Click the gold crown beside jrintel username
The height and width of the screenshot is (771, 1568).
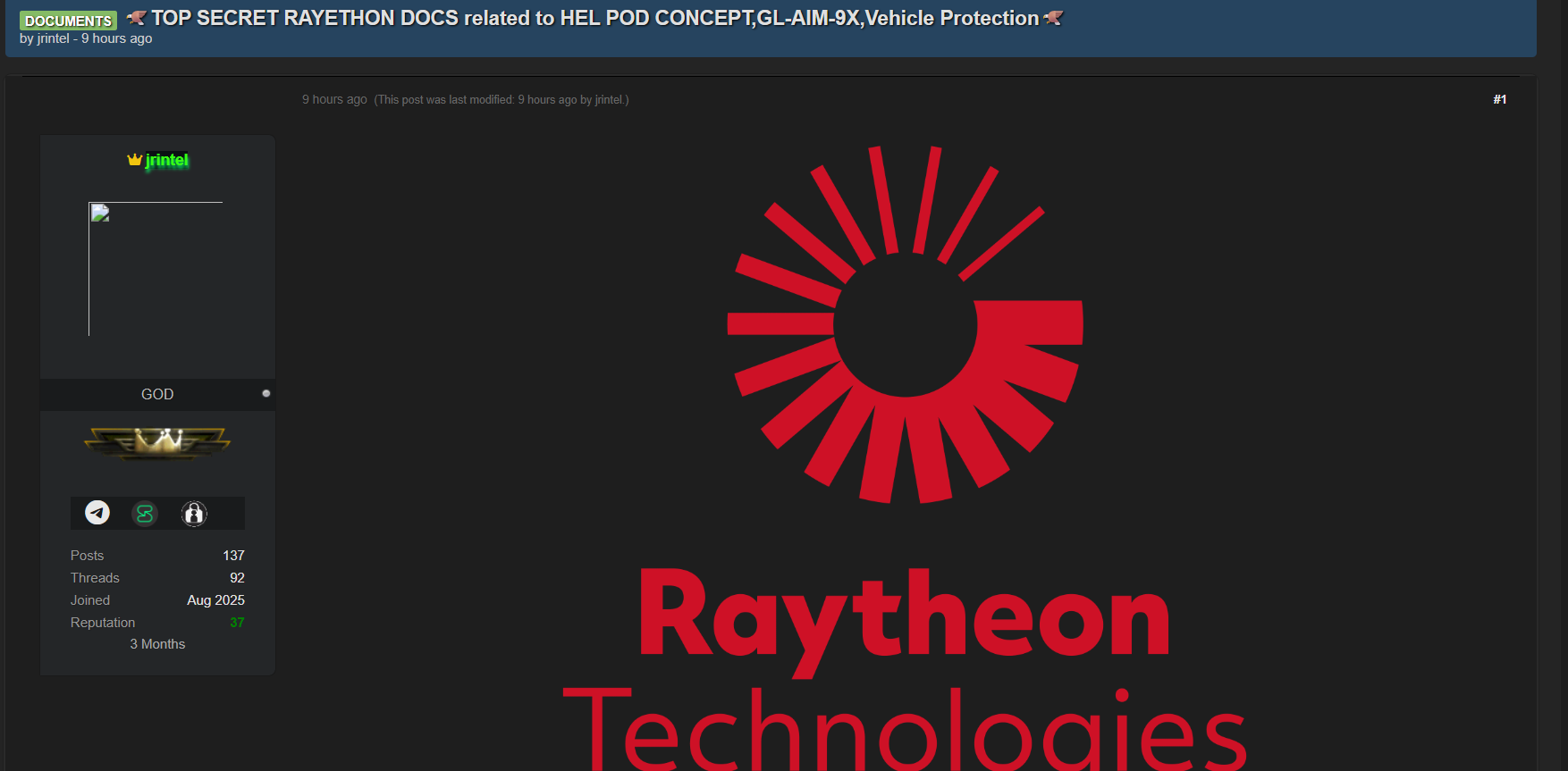134,160
